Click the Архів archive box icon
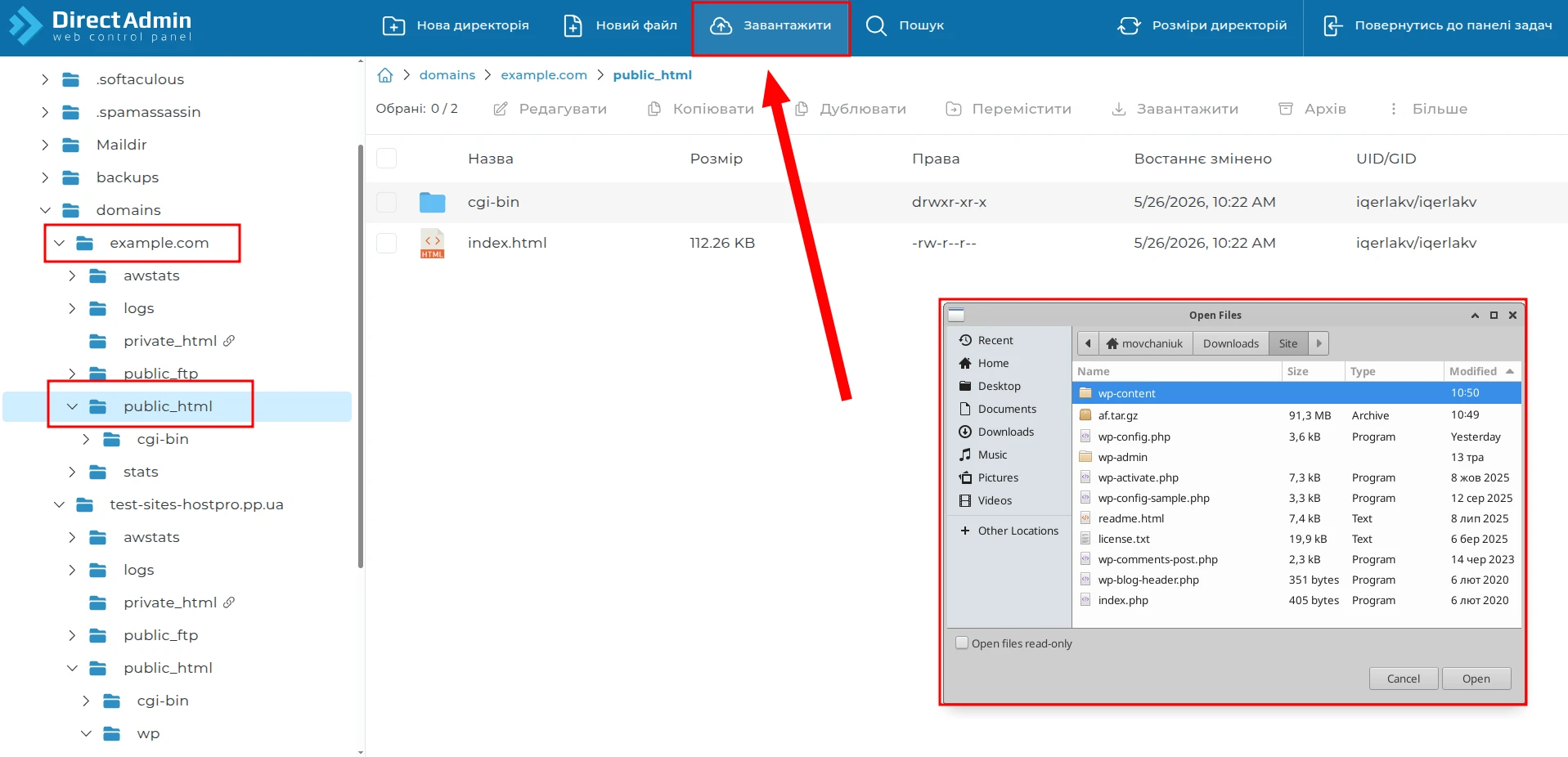Image resolution: width=1568 pixels, height=757 pixels. point(1286,109)
